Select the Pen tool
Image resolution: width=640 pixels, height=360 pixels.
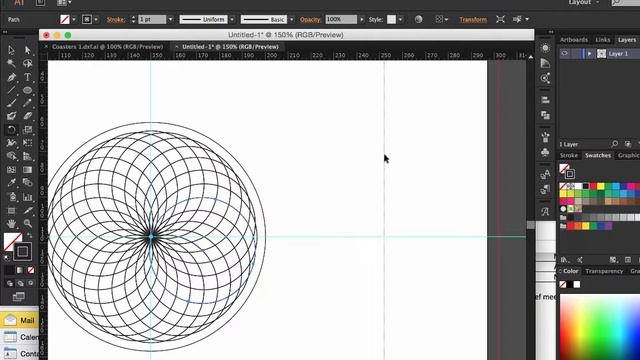pyautogui.click(x=11, y=77)
